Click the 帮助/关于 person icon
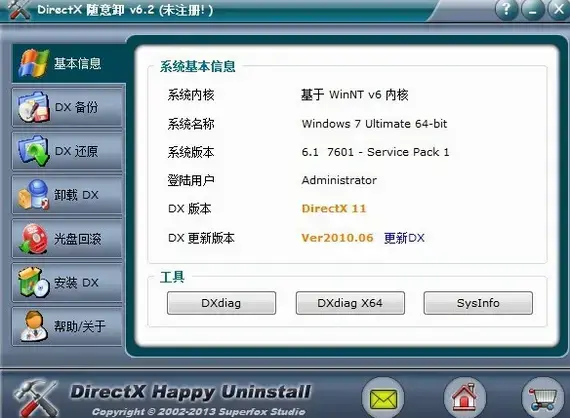This screenshot has width=570, height=418. (x=33, y=326)
